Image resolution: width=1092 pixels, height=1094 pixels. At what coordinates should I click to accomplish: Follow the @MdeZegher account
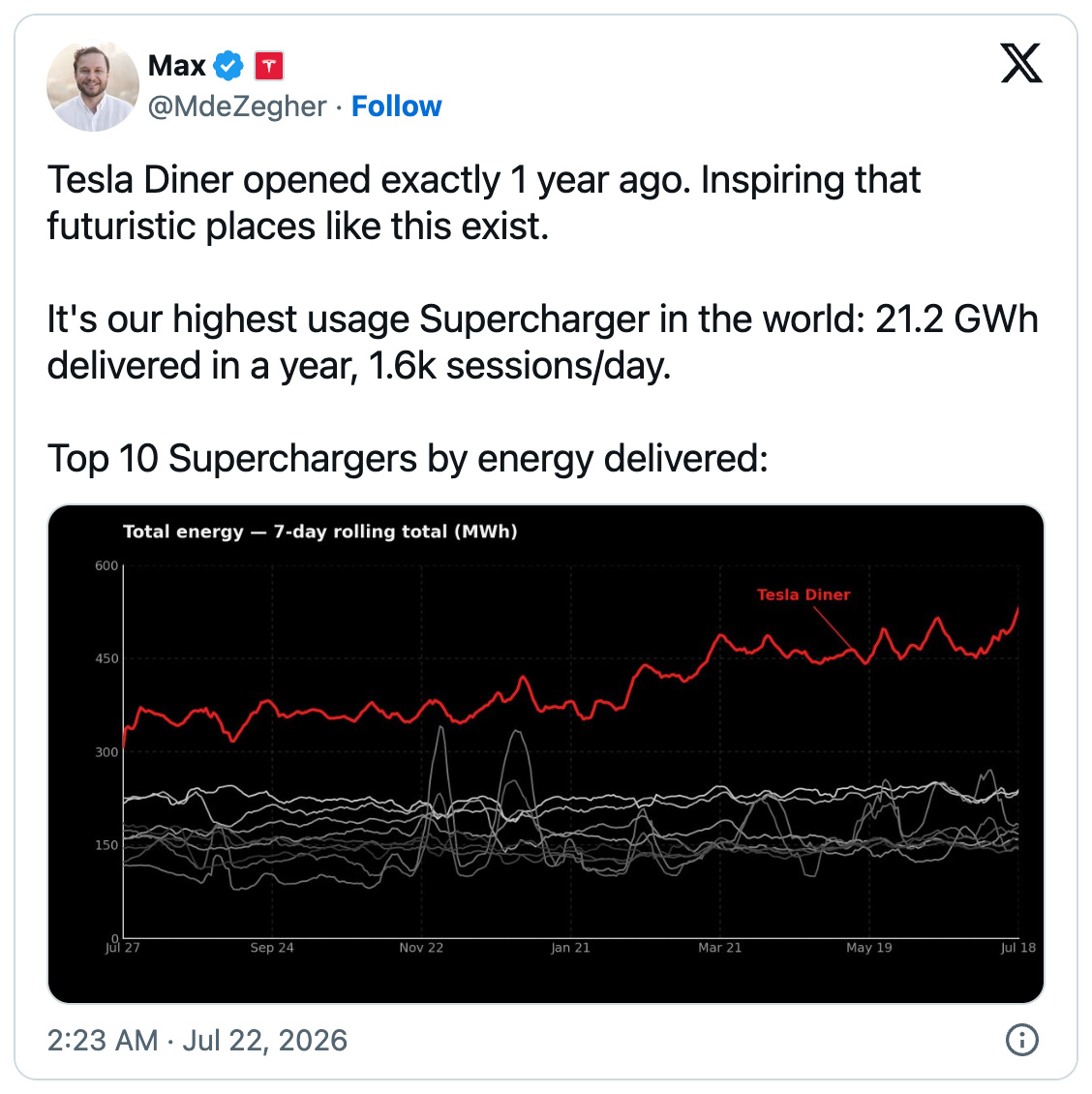coord(396,106)
